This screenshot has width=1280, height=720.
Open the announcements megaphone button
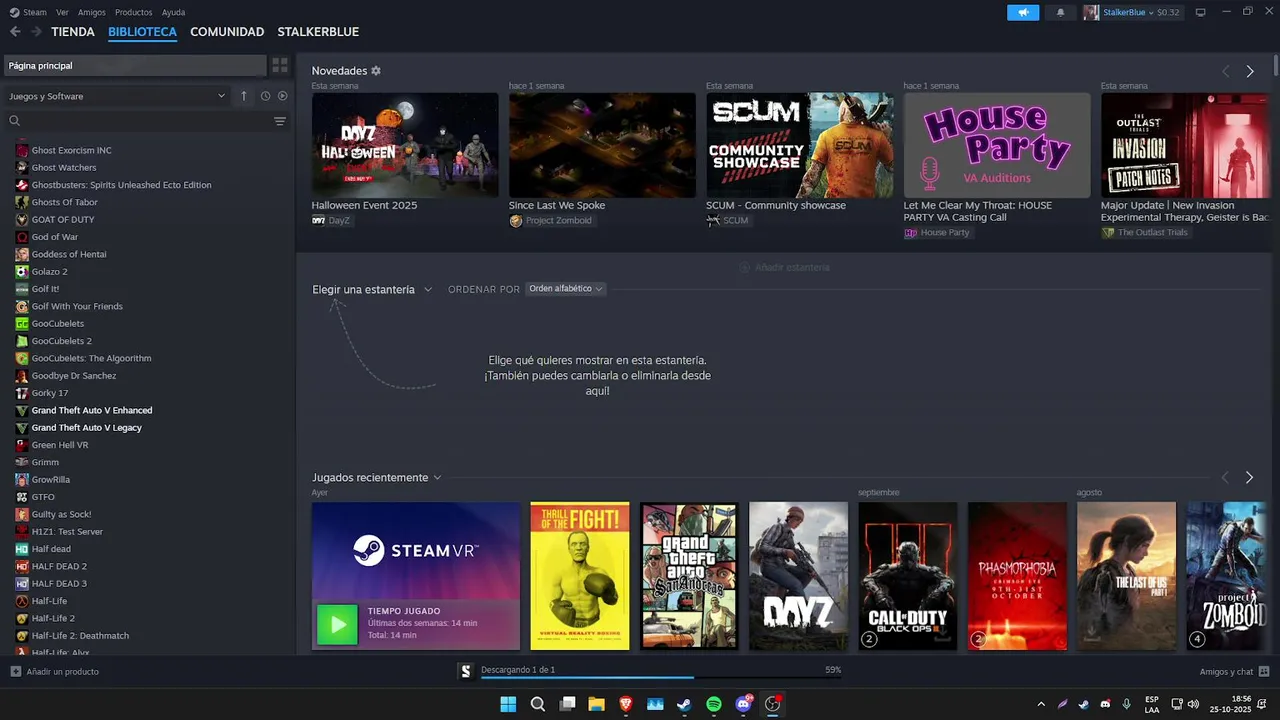pos(1023,12)
